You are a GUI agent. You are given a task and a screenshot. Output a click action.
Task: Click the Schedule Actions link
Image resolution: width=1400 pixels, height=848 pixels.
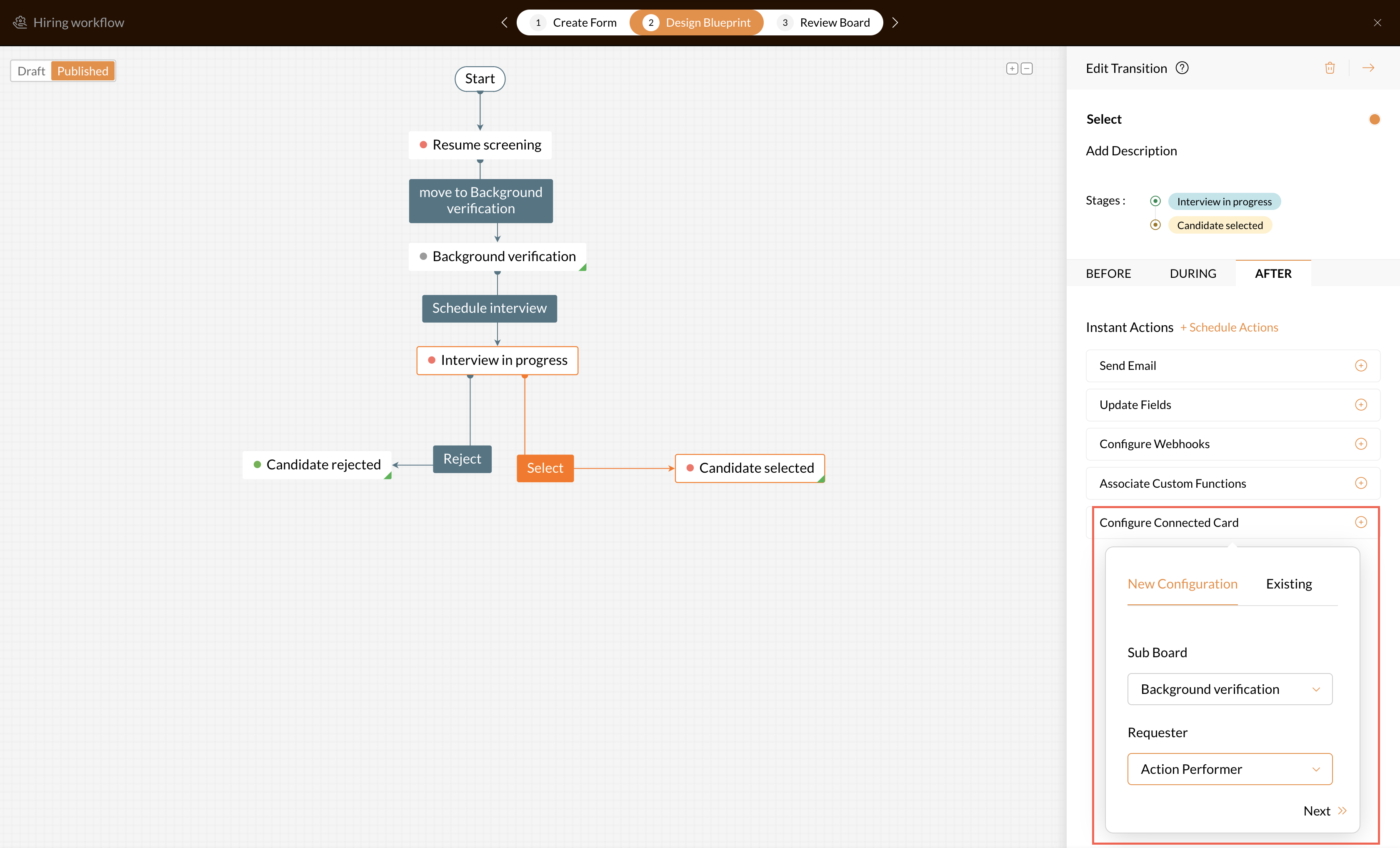coord(1229,327)
